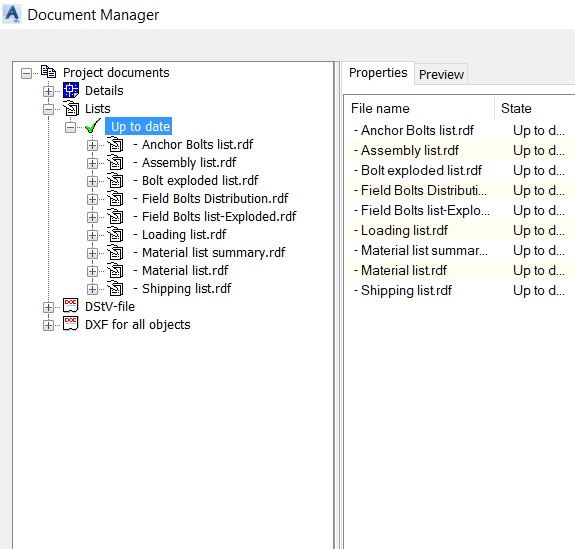Click Shipping list.rdf in the file table
The image size is (575, 549).
pos(403,290)
